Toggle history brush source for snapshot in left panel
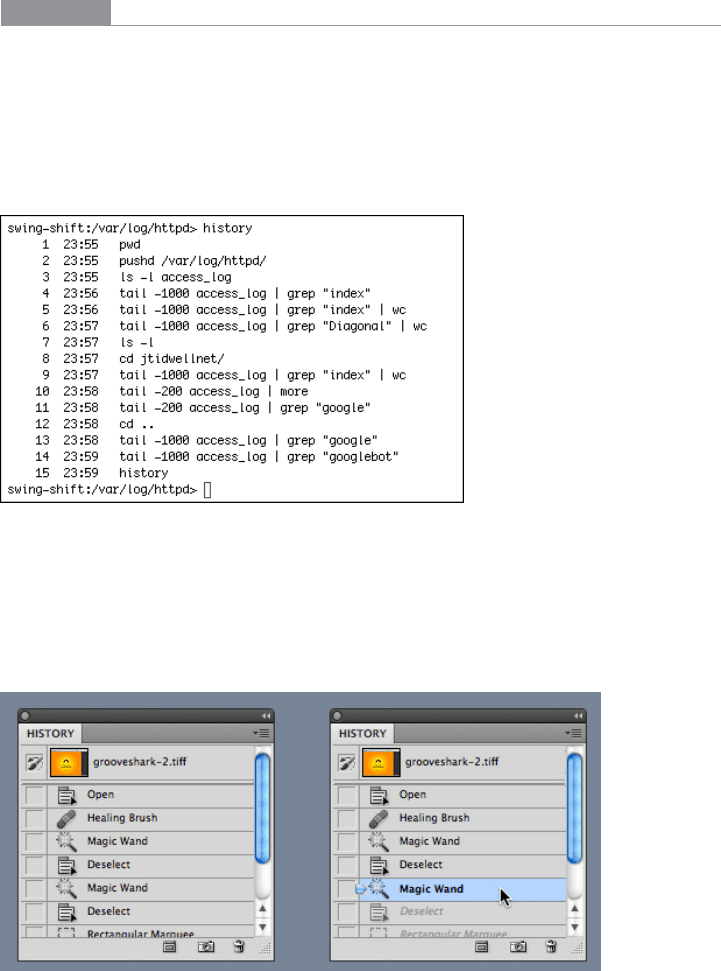This screenshot has width=721, height=971. (35, 762)
